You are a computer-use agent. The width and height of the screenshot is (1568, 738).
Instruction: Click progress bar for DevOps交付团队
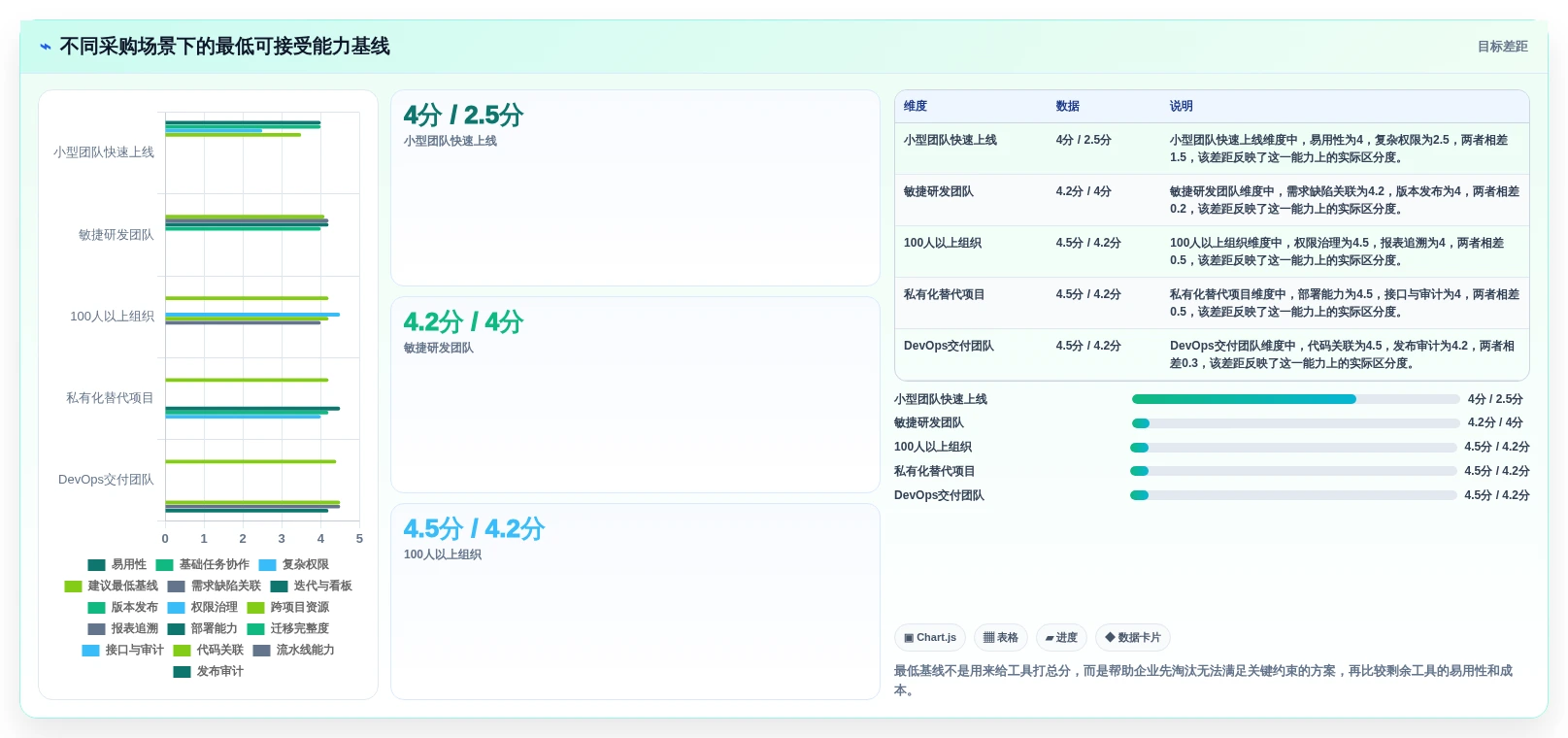pyautogui.click(x=1293, y=495)
